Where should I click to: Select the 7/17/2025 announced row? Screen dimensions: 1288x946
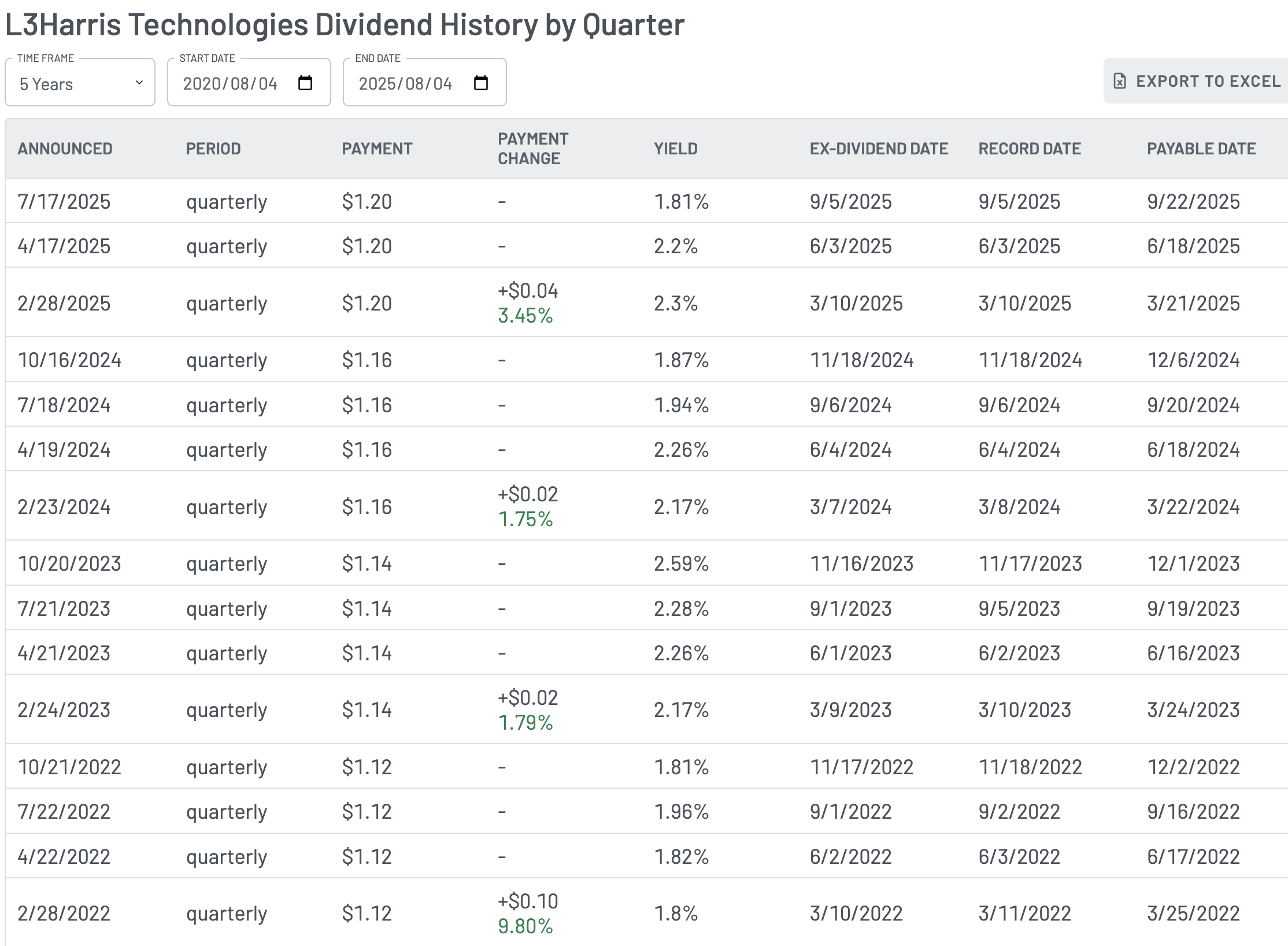coord(64,201)
